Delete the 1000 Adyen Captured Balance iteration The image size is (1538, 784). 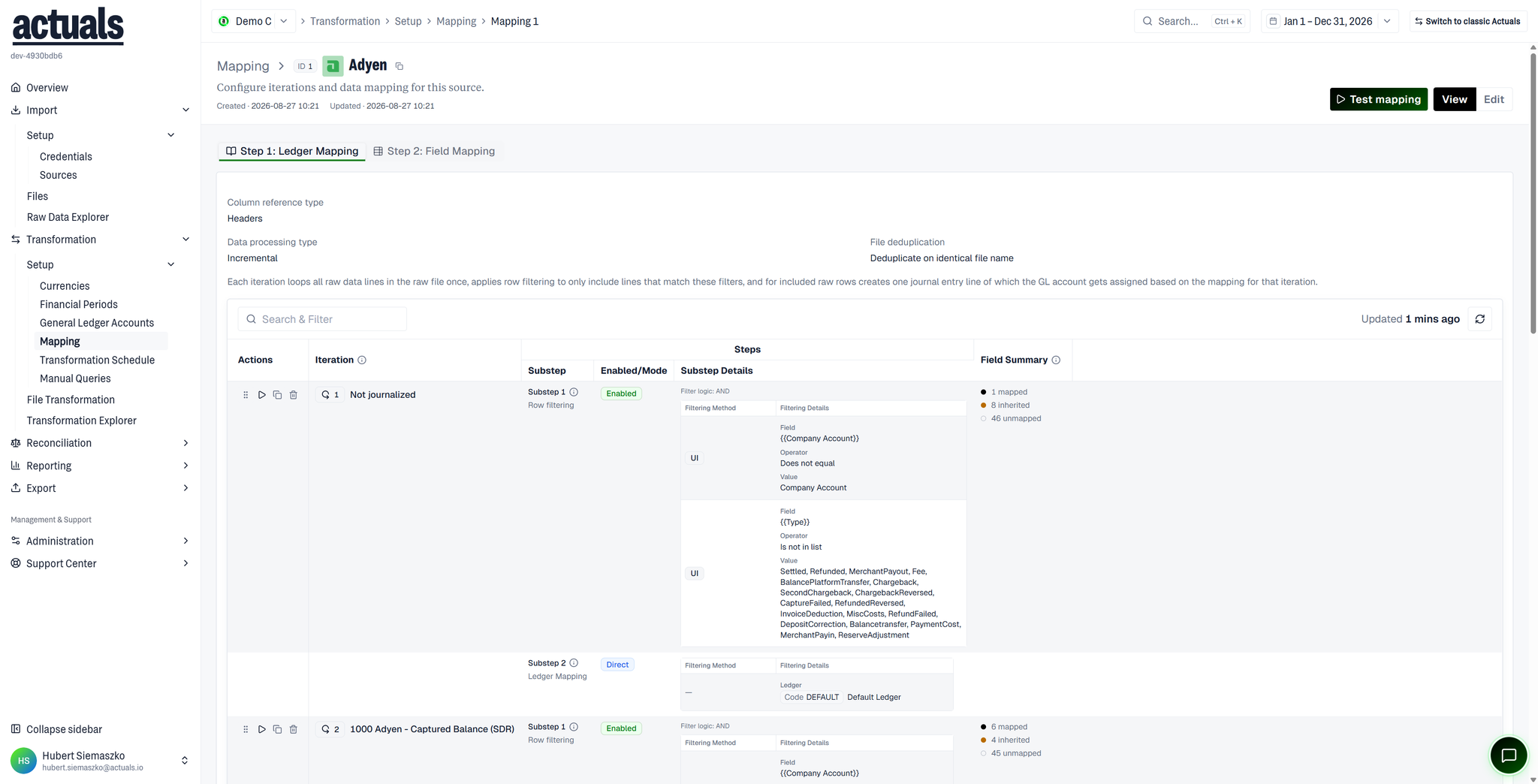click(x=294, y=729)
